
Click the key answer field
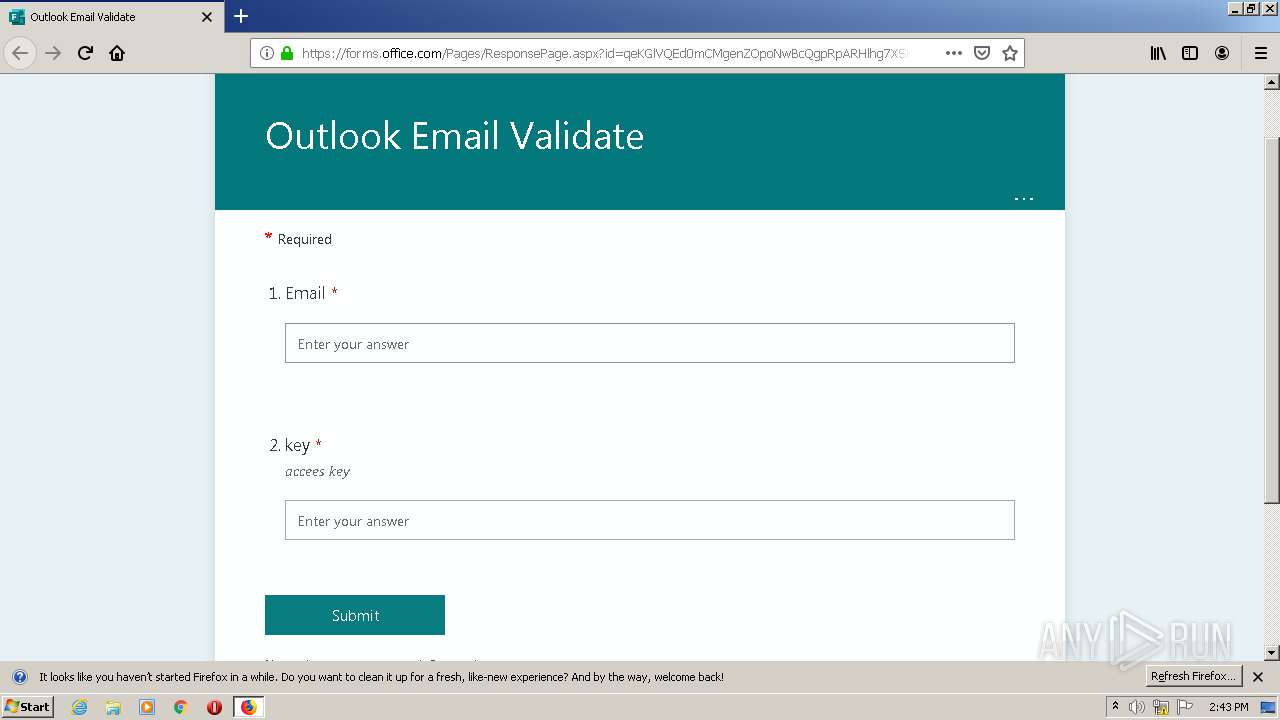point(650,520)
